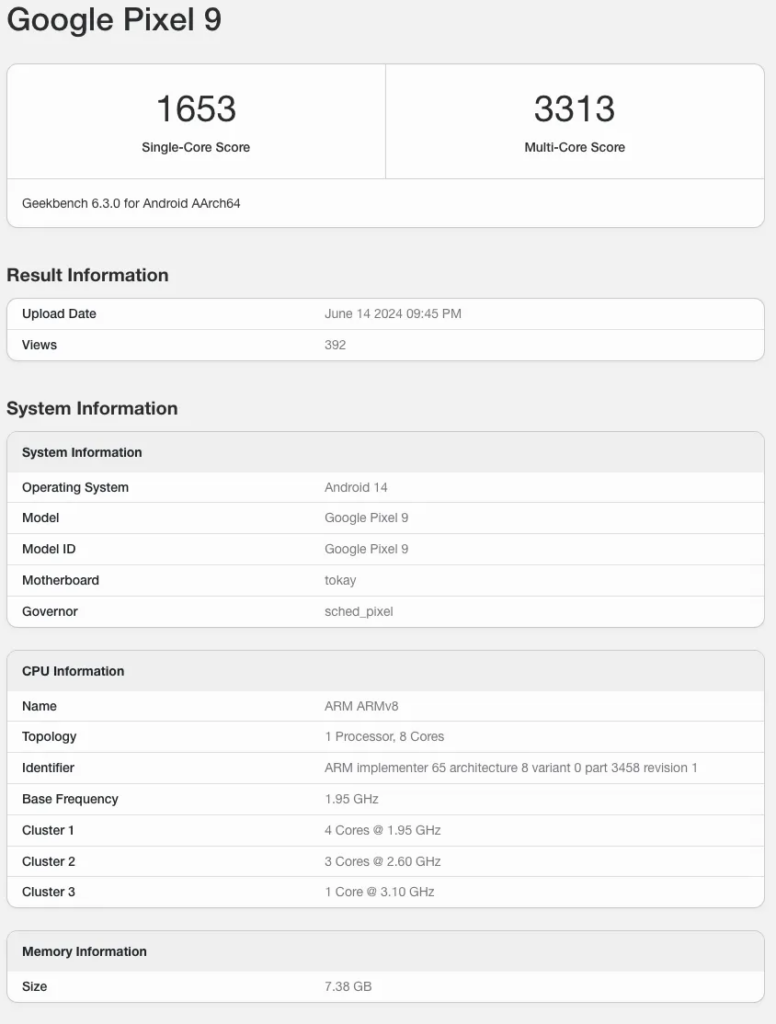776x1024 pixels.
Task: Click the Operating System label
Action: 75,487
